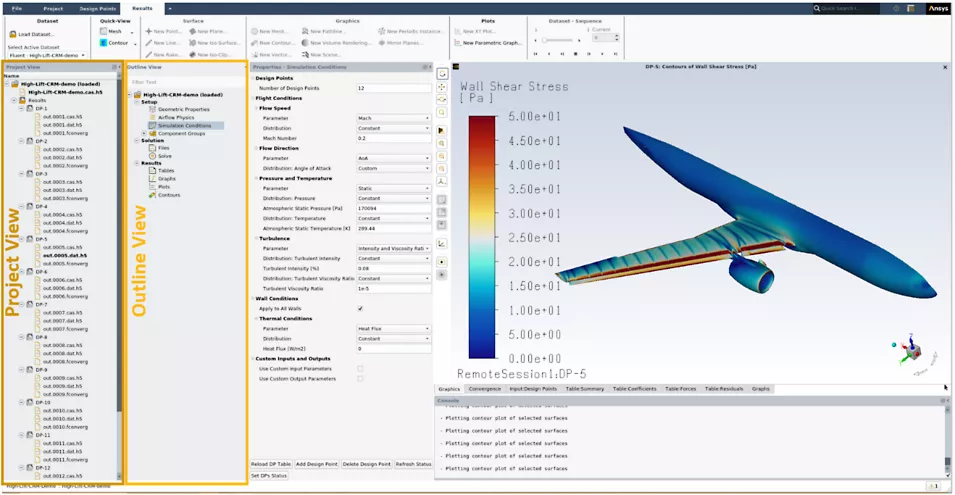
Task: Click the Quick-View Mesh icon
Action: click(103, 31)
